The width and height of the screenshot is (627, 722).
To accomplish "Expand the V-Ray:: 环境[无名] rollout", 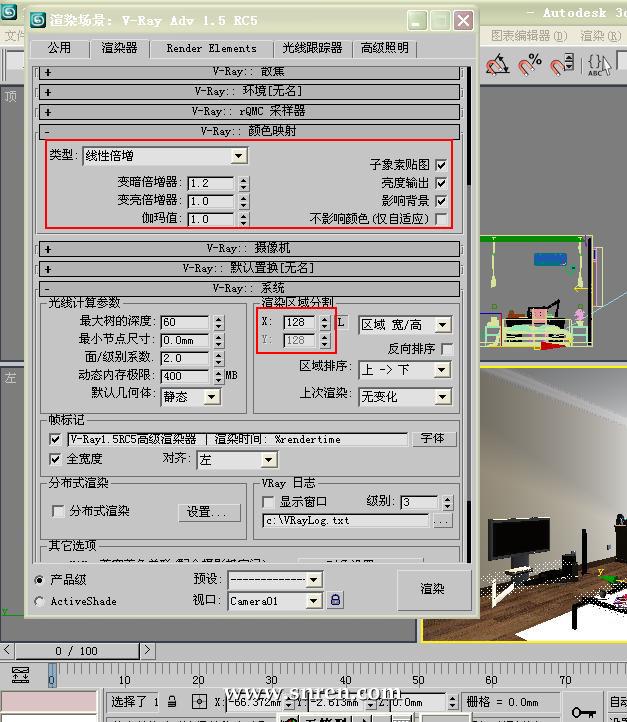I will 249,92.
